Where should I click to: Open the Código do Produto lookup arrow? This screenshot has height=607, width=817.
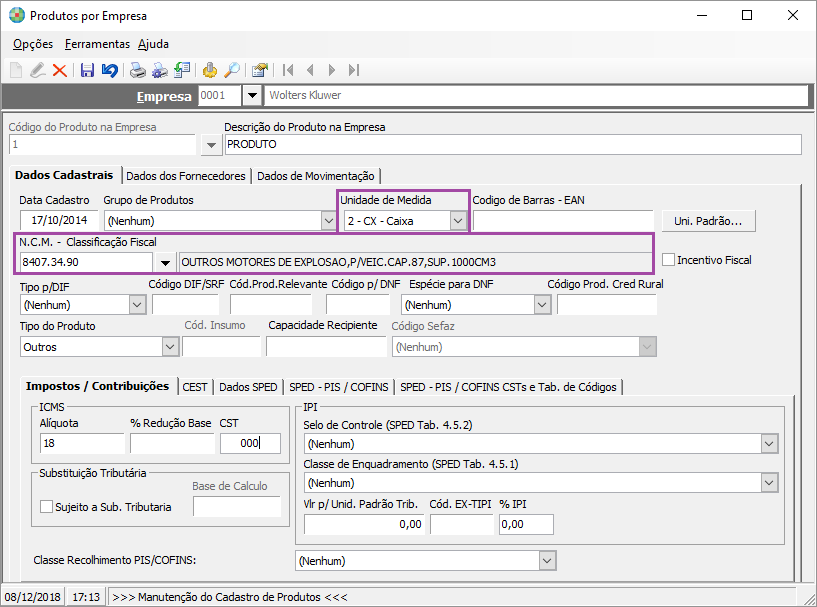coord(211,145)
